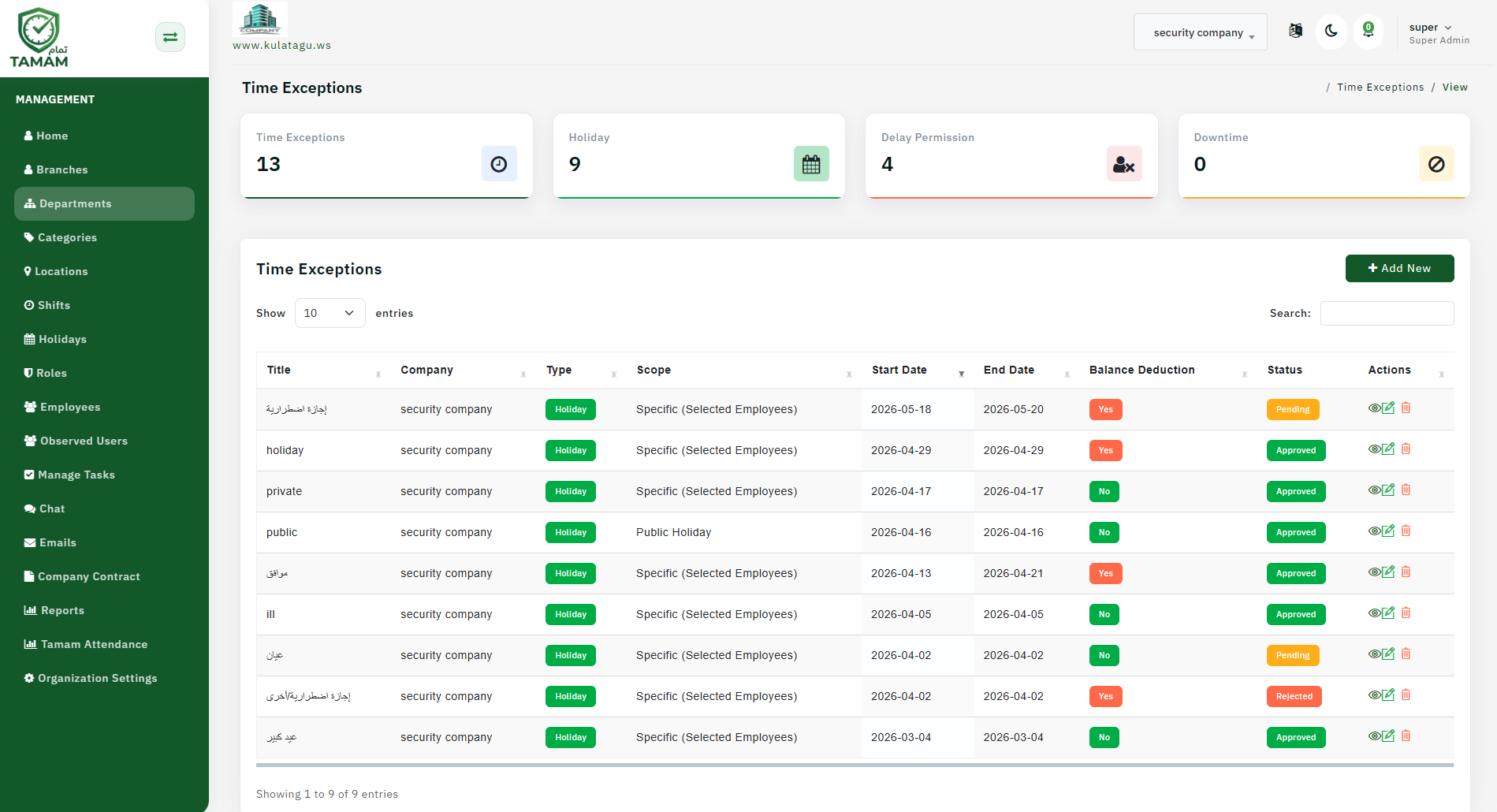1497x812 pixels.
Task: Open the Departments menu item
Action: 104,203
